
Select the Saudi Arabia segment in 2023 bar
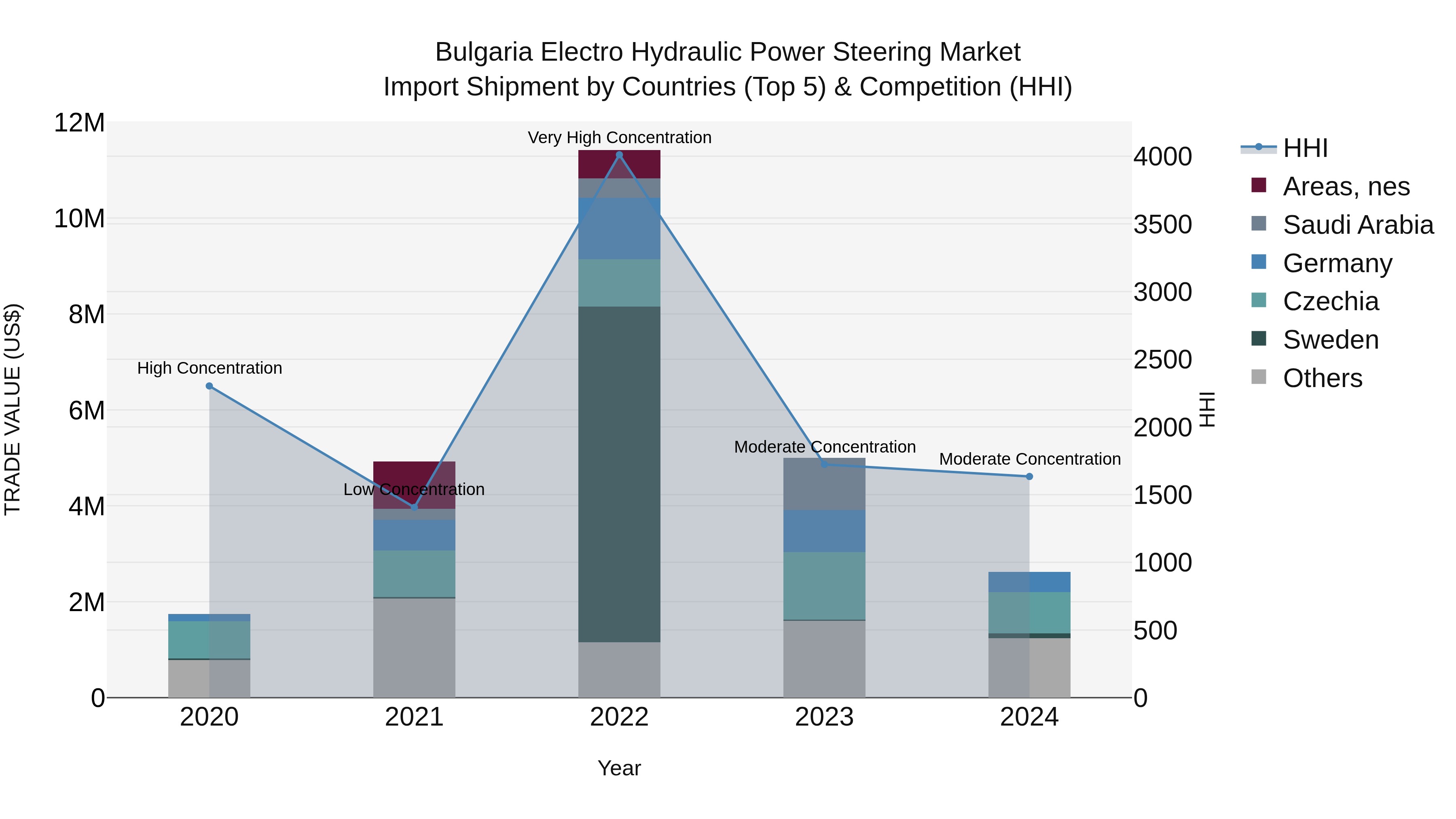pos(824,485)
